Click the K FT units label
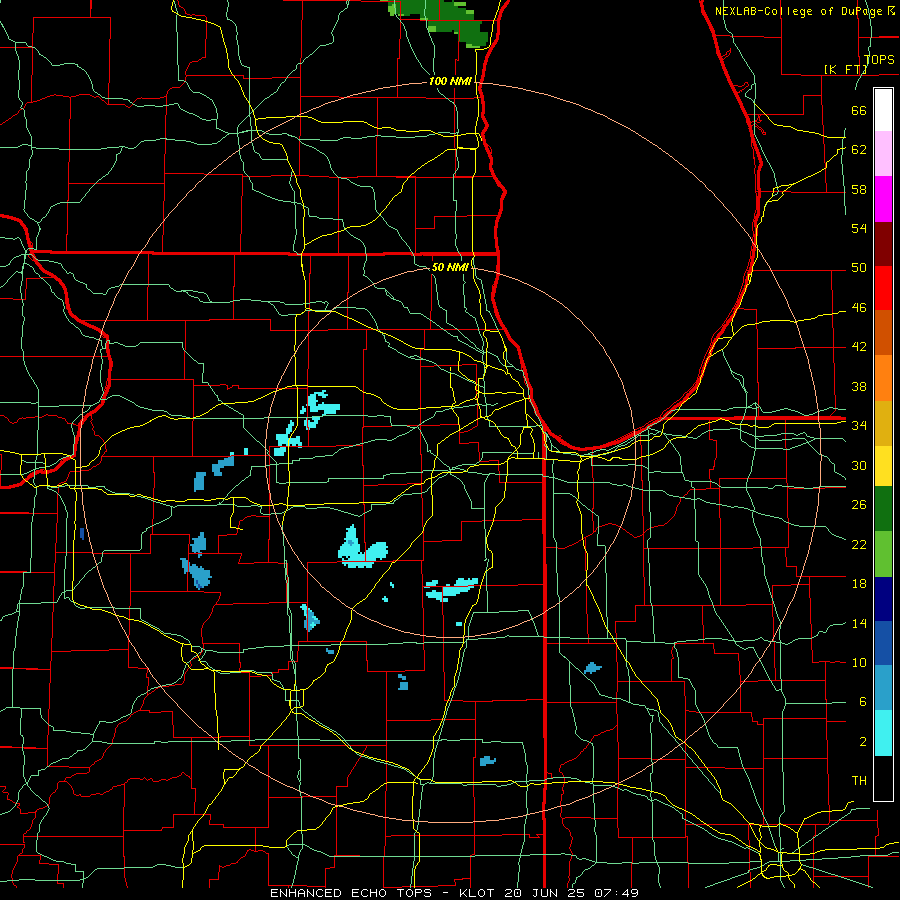900x900 pixels. click(845, 69)
